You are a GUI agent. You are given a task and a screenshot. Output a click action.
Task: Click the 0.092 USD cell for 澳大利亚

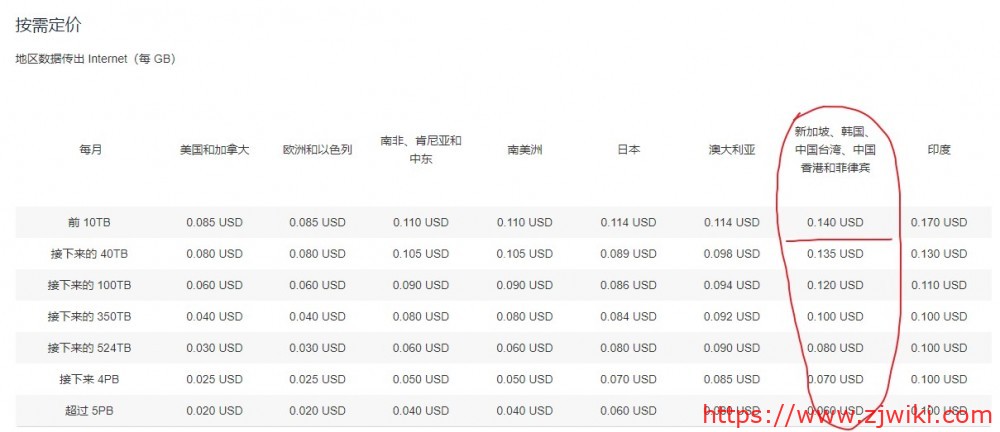[732, 317]
